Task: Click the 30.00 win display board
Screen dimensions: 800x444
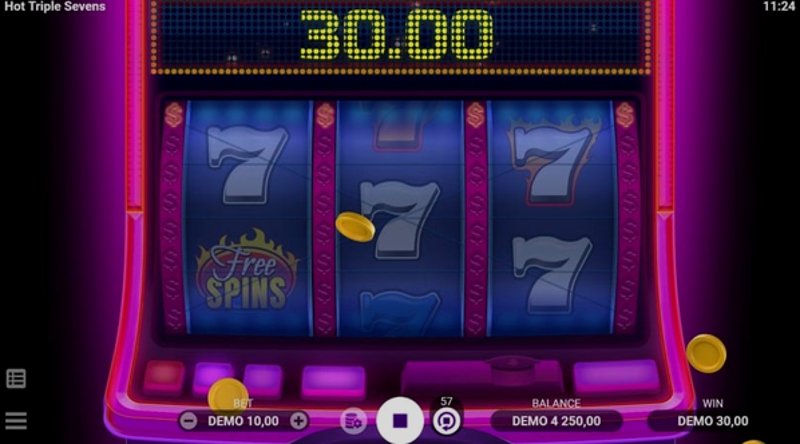Action: [399, 35]
